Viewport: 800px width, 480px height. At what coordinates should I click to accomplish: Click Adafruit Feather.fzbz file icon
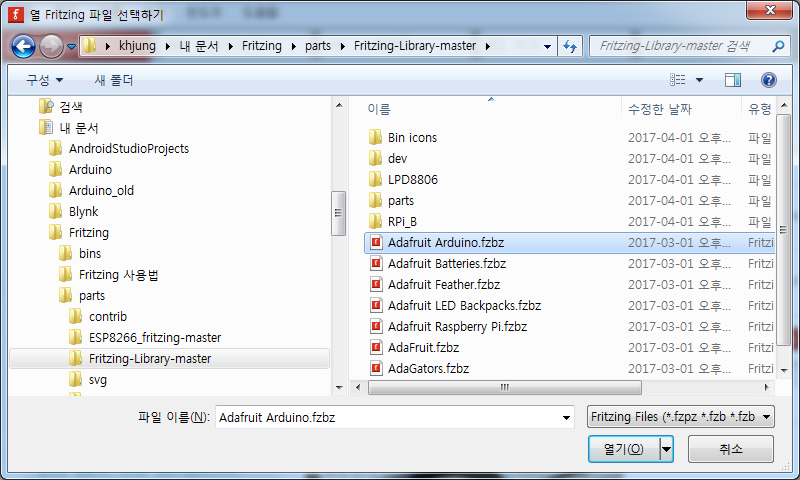click(376, 284)
